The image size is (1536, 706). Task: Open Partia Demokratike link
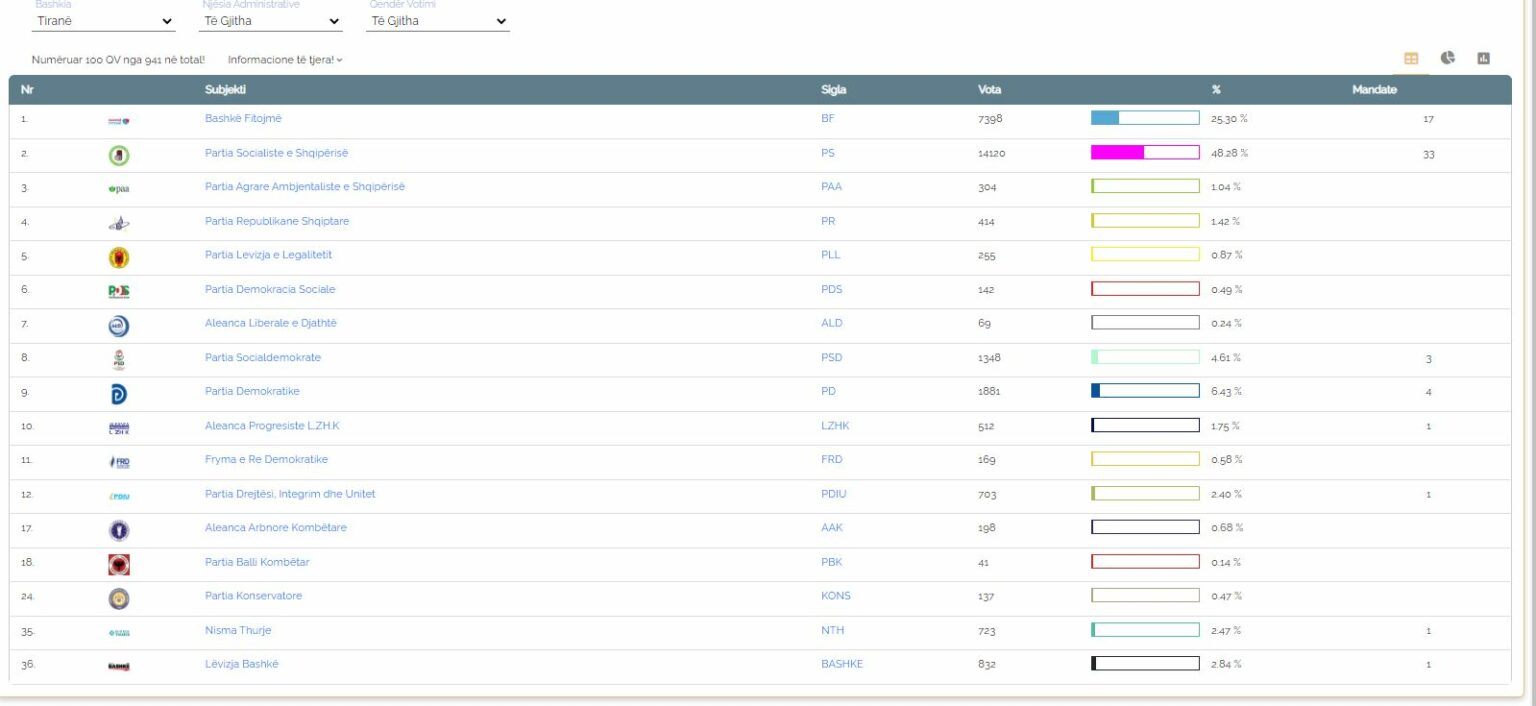coord(252,391)
